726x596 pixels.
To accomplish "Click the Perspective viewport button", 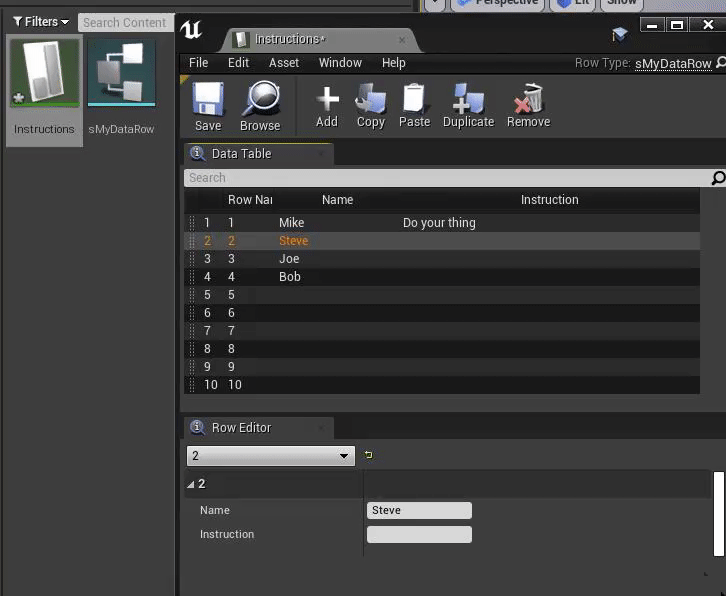I will coord(499,4).
